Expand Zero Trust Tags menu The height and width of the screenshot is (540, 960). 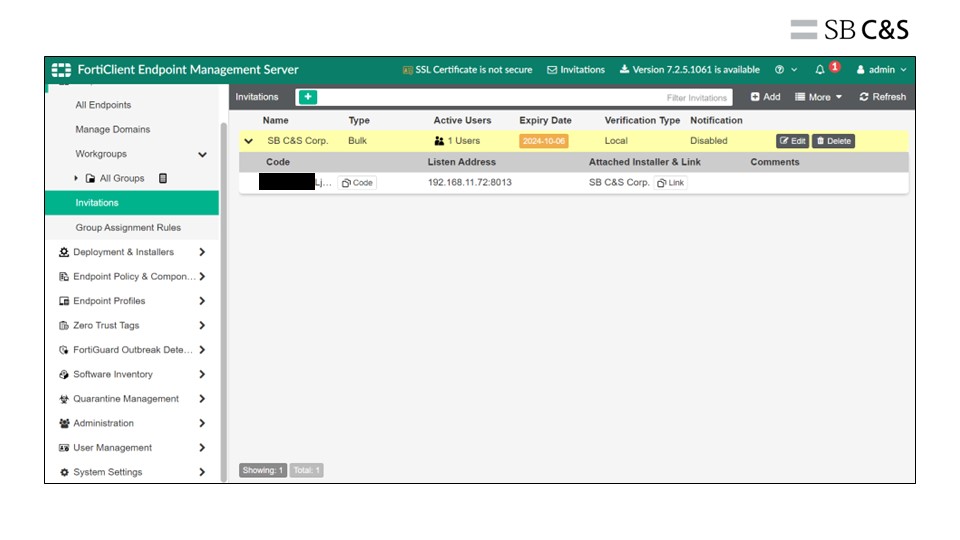point(202,325)
